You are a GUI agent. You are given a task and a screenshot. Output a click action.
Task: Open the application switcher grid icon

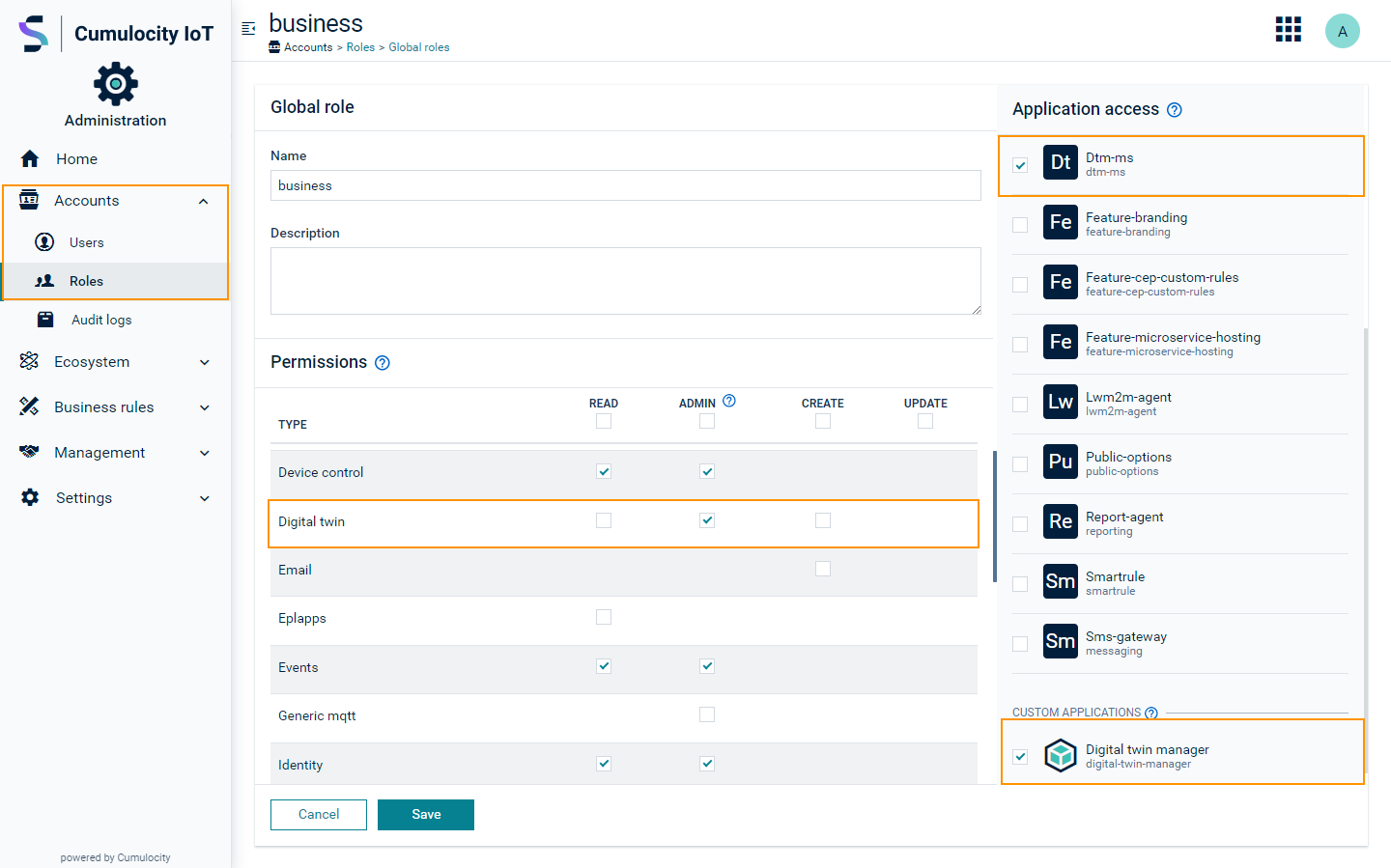point(1289,29)
